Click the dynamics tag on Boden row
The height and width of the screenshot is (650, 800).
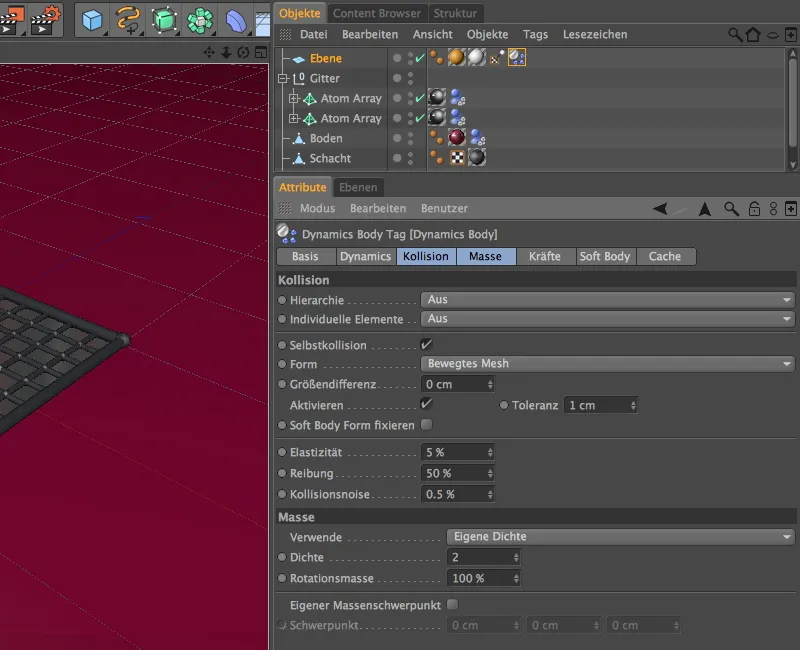(478, 137)
